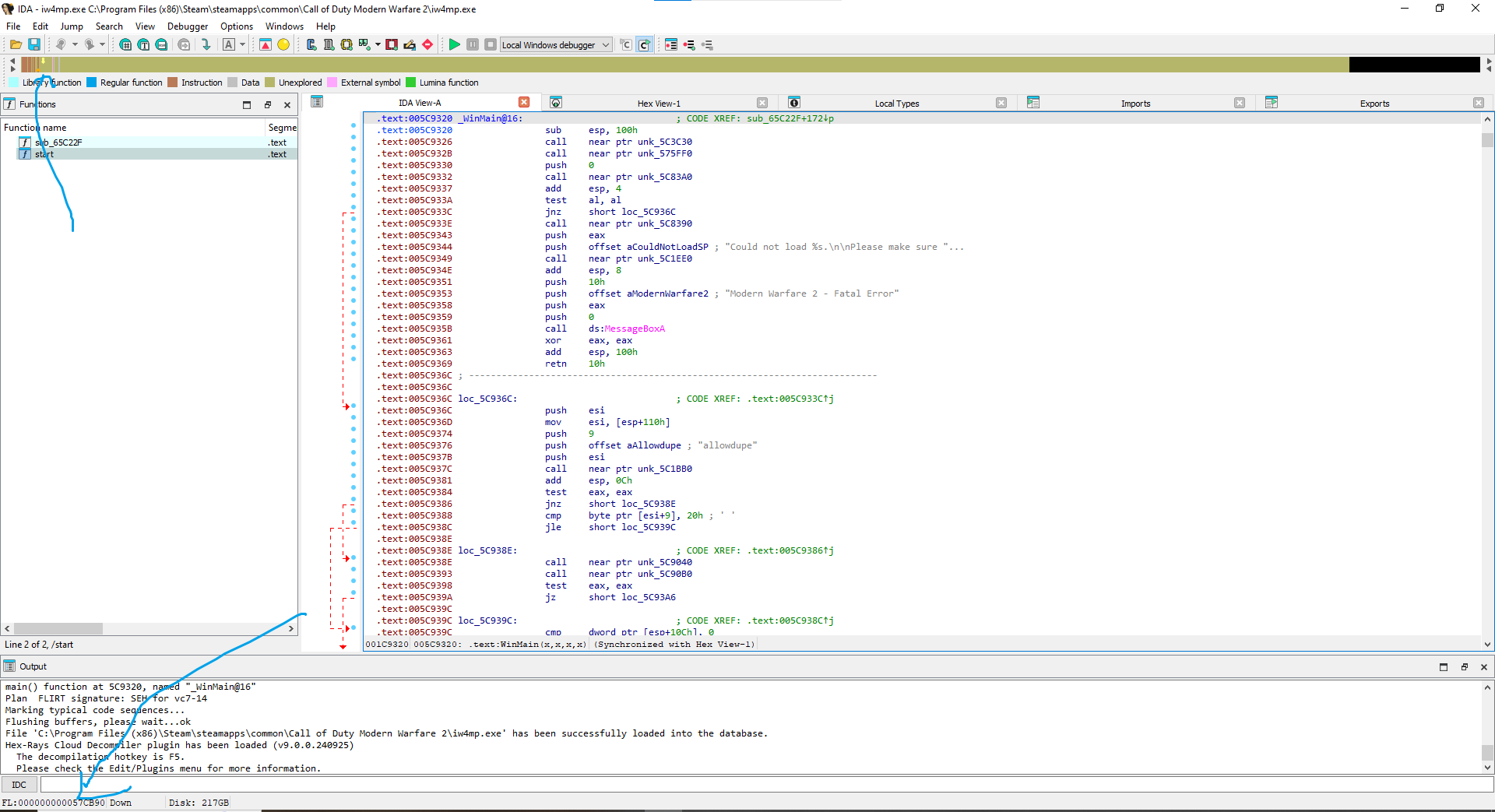Screen dimensions: 1495x812
Task: Click the greyed circular arrow search icon
Action: 184,44
